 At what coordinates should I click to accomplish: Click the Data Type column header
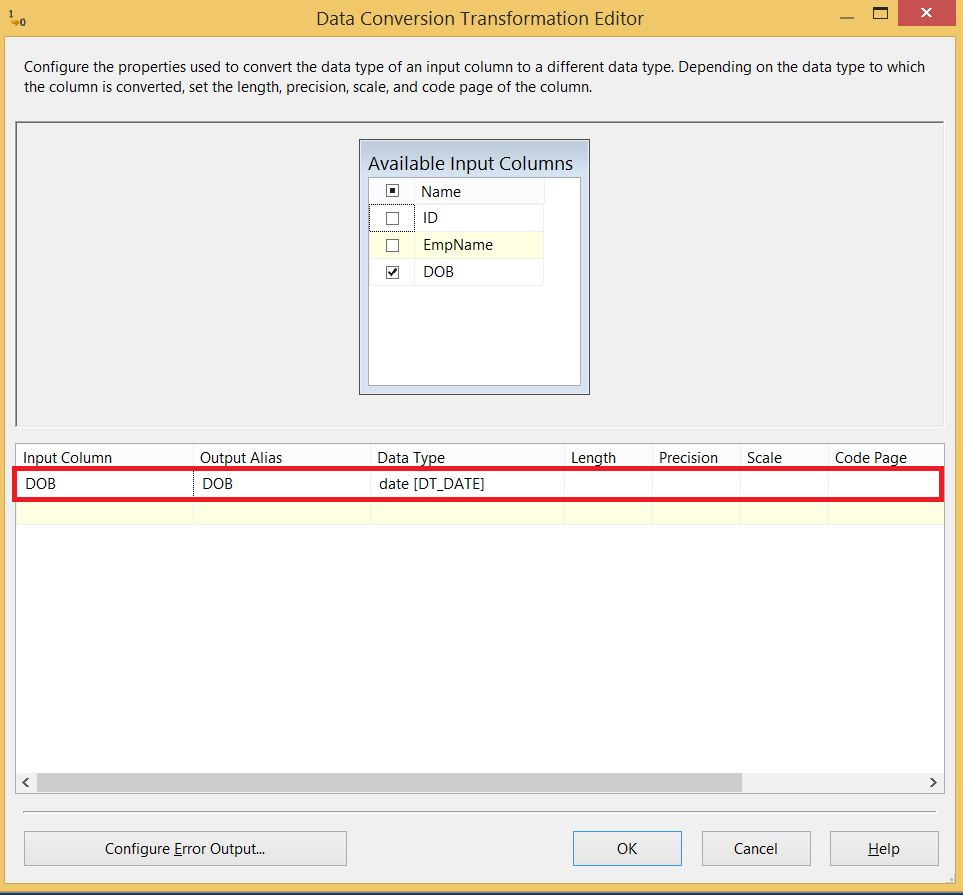coord(466,457)
